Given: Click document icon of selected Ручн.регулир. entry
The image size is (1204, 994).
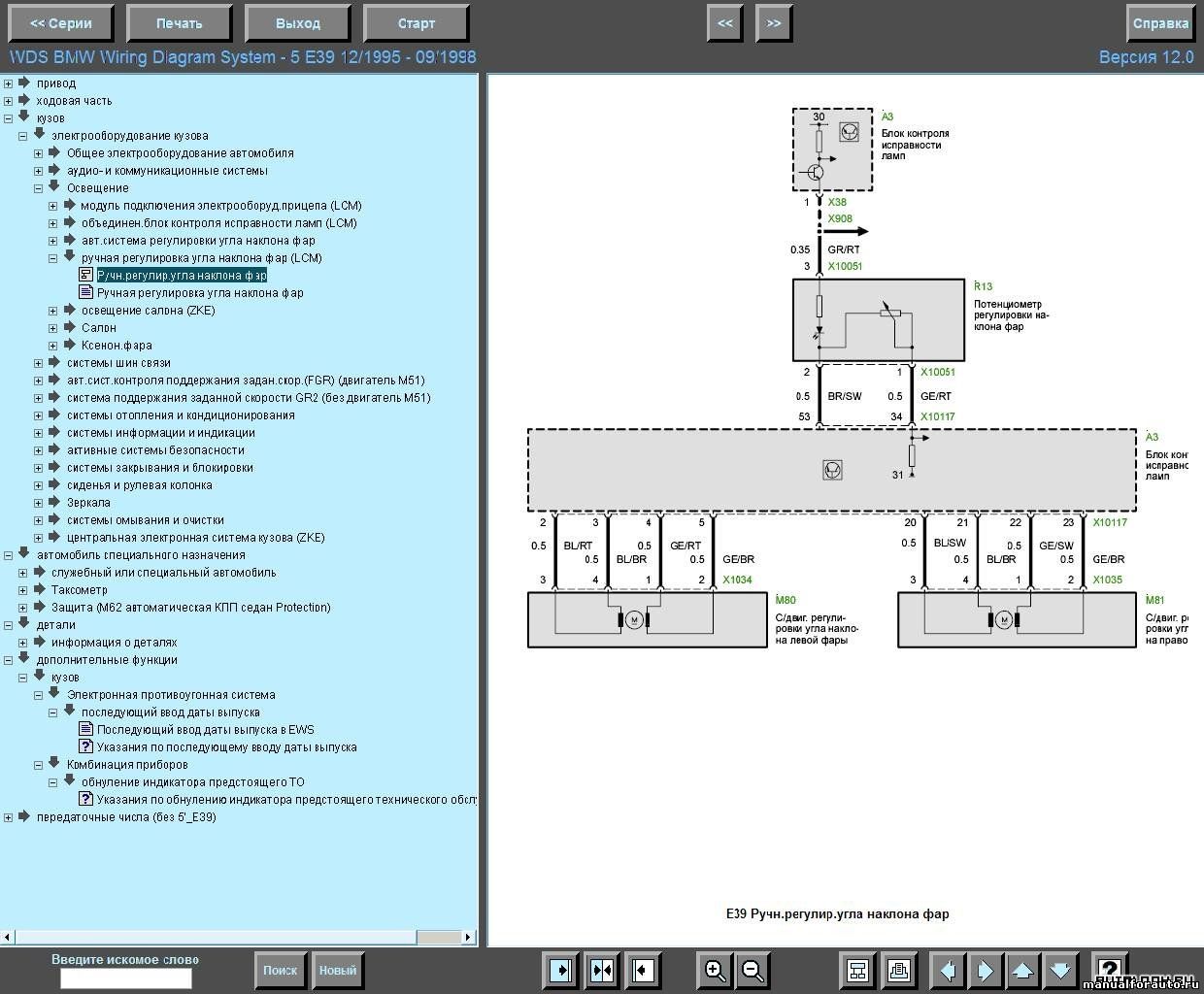Looking at the screenshot, I should (86, 276).
